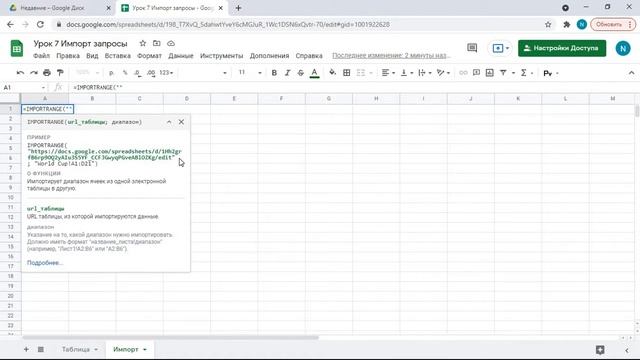This screenshot has width=640, height=360.
Task: Decrease decimal places icon
Action: point(138,73)
